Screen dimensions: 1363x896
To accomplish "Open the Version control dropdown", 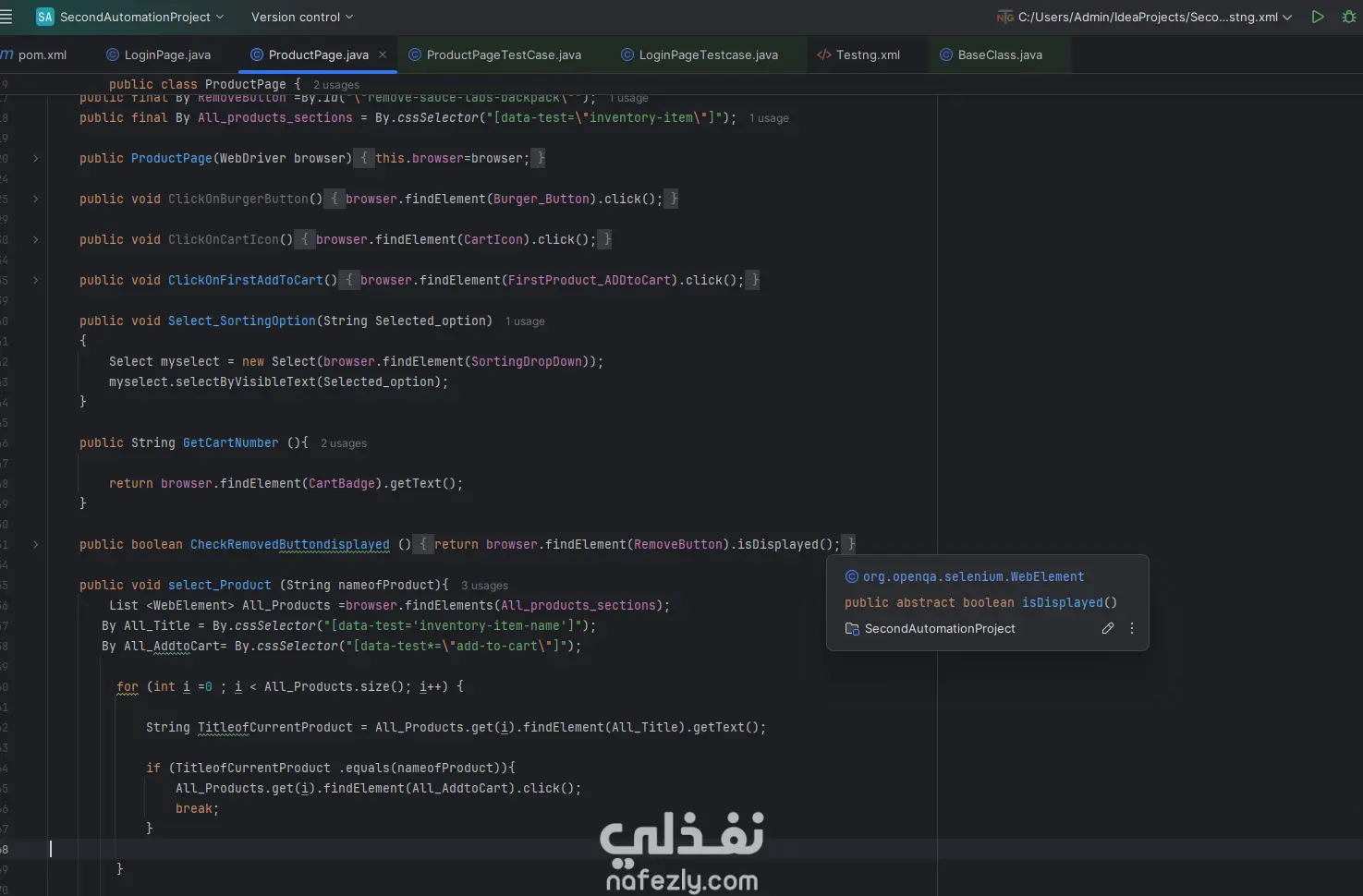I will [302, 17].
